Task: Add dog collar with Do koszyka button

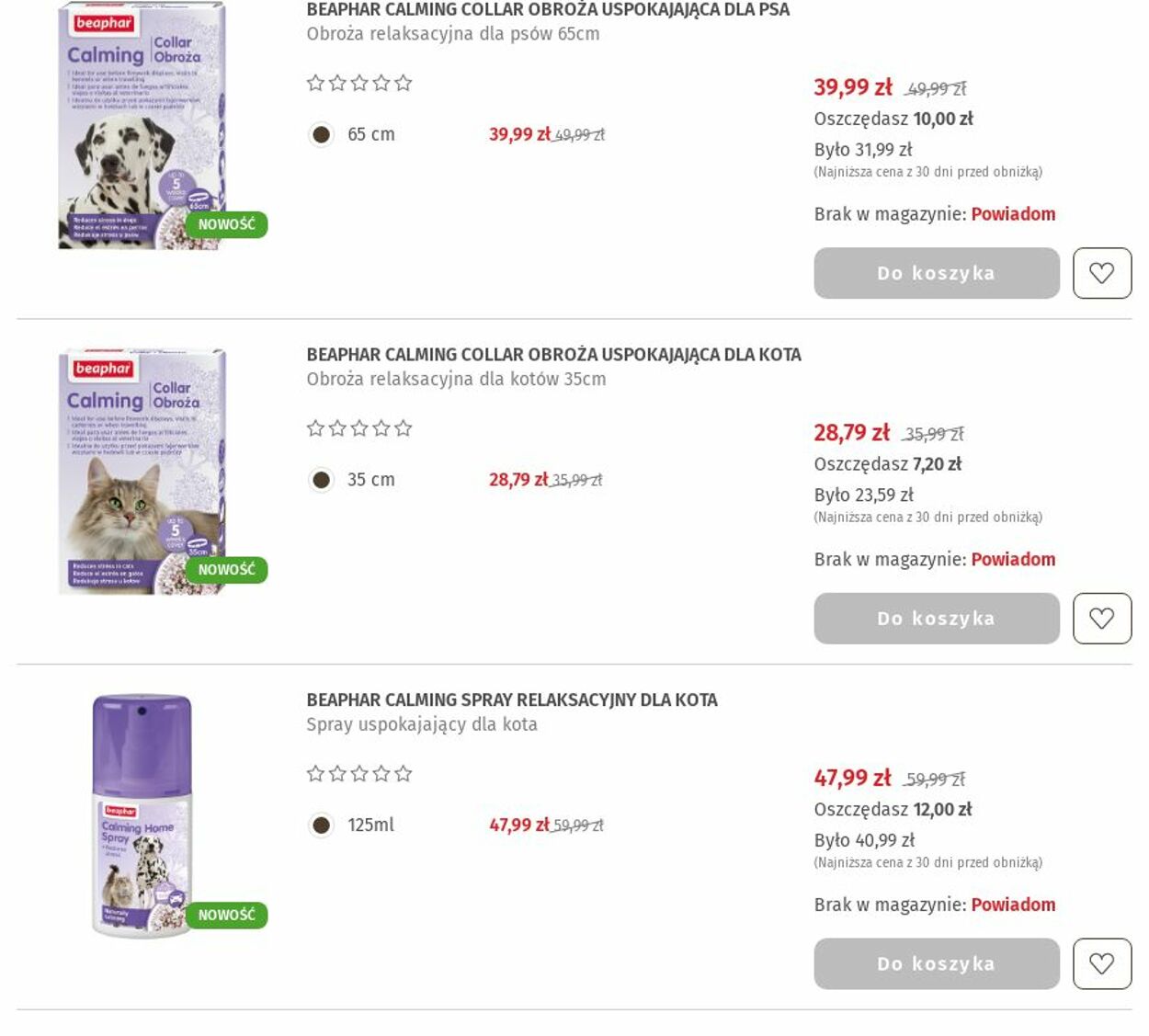Action: (937, 273)
